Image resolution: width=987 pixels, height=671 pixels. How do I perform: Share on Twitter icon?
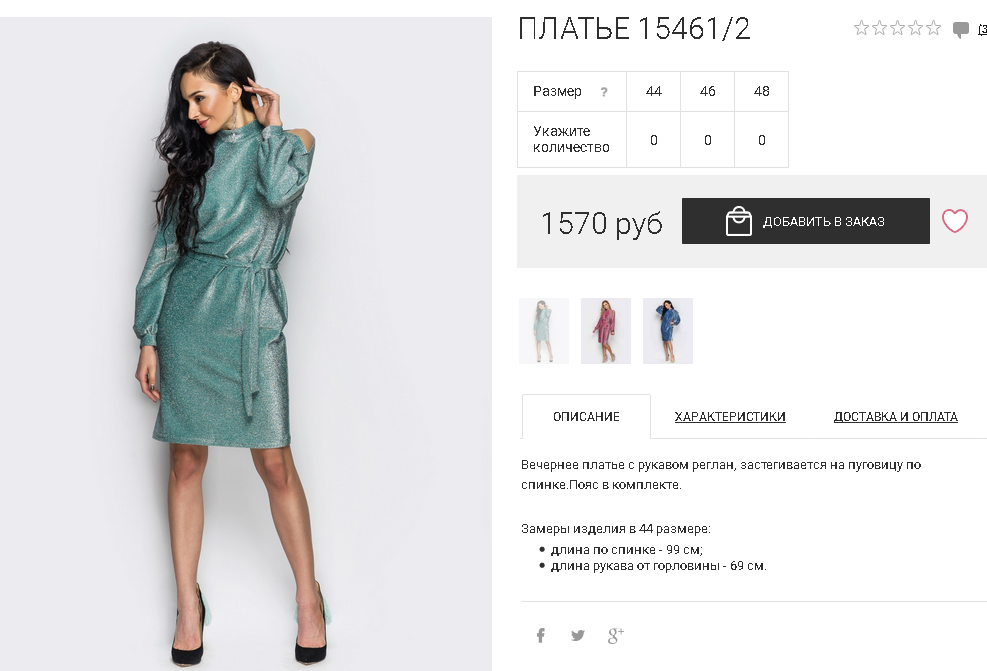(577, 635)
